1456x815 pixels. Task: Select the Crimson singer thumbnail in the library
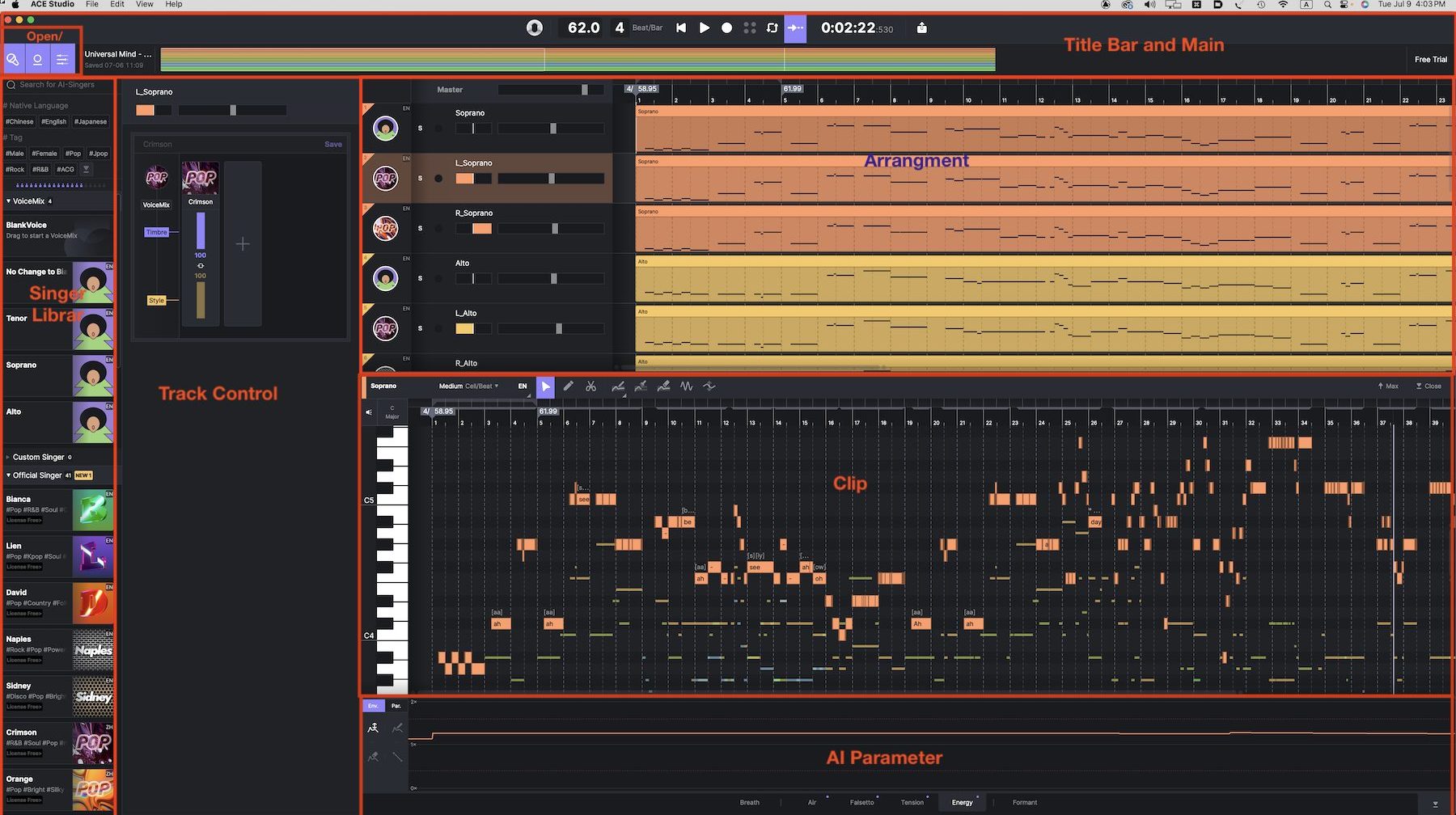pos(93,742)
